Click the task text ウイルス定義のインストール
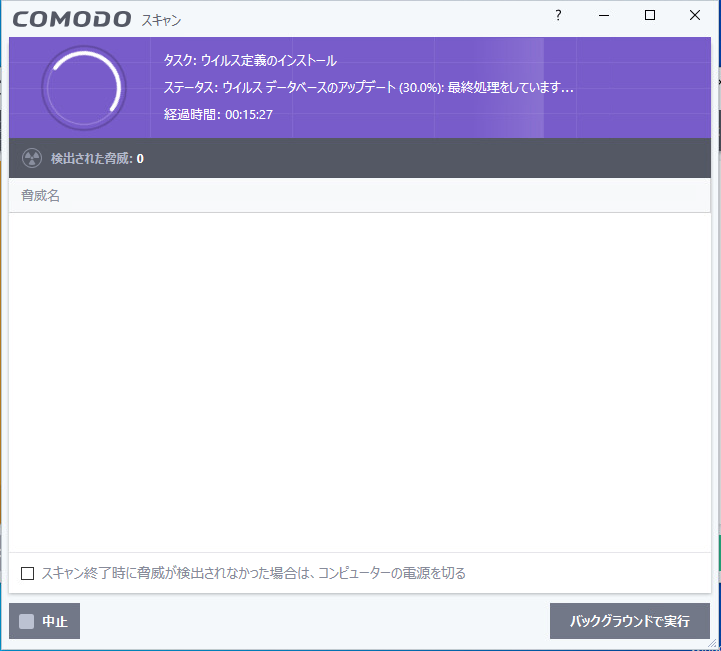721x651 pixels. (269, 60)
